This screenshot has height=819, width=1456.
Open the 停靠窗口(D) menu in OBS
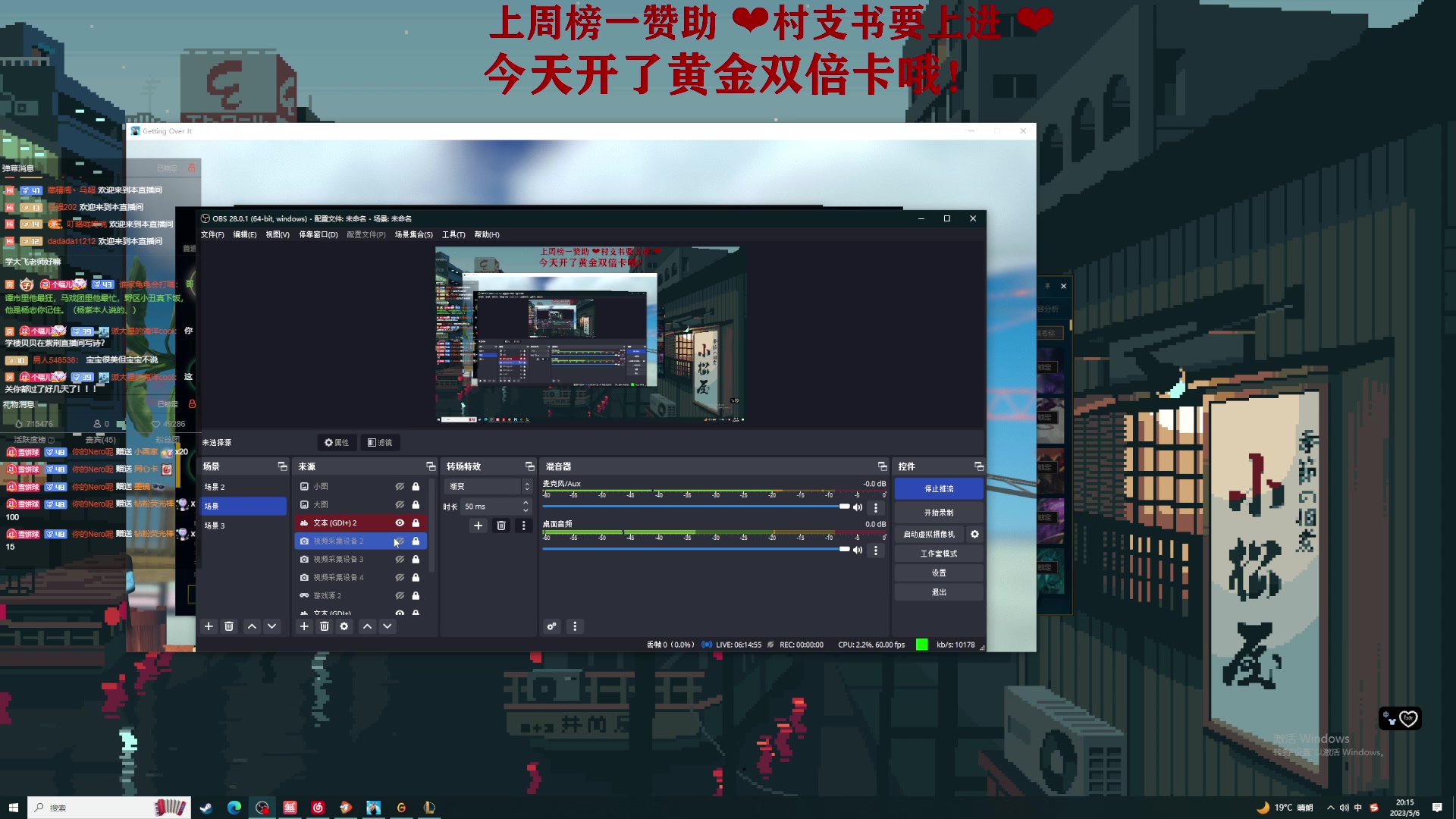click(x=318, y=235)
